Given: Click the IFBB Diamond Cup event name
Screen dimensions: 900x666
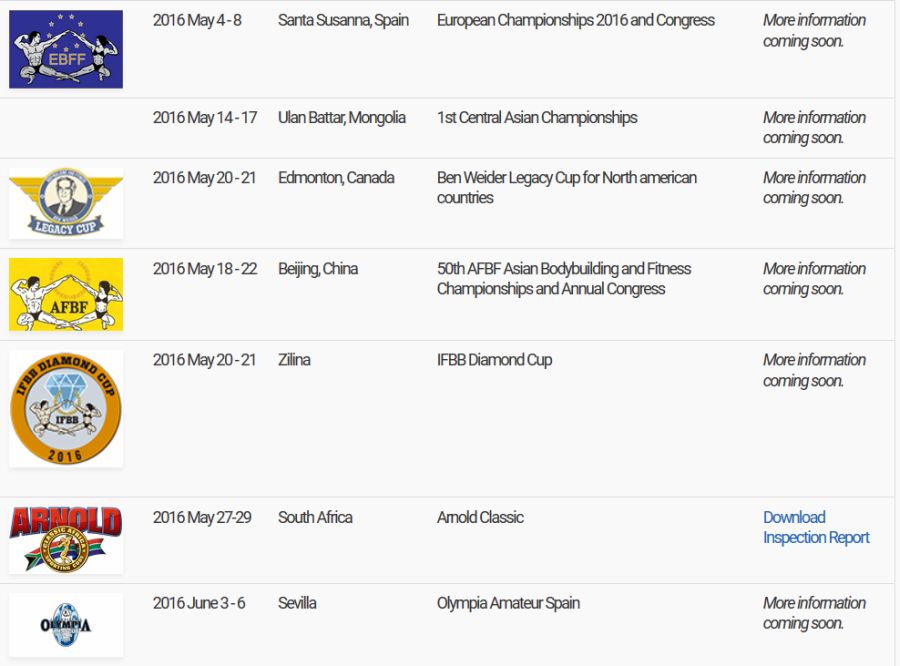Looking at the screenshot, I should click(x=494, y=360).
